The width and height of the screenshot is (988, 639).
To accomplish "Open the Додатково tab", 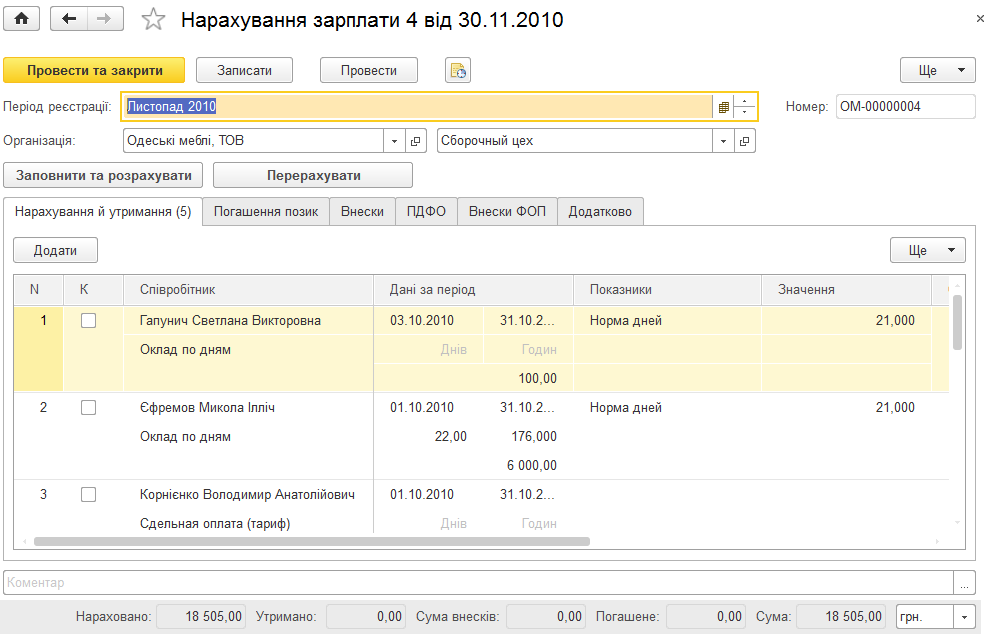I will point(600,212).
